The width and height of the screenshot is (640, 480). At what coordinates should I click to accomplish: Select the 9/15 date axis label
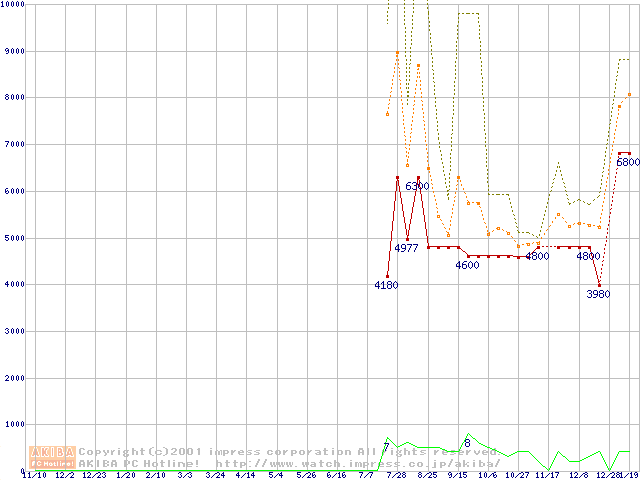tap(457, 475)
